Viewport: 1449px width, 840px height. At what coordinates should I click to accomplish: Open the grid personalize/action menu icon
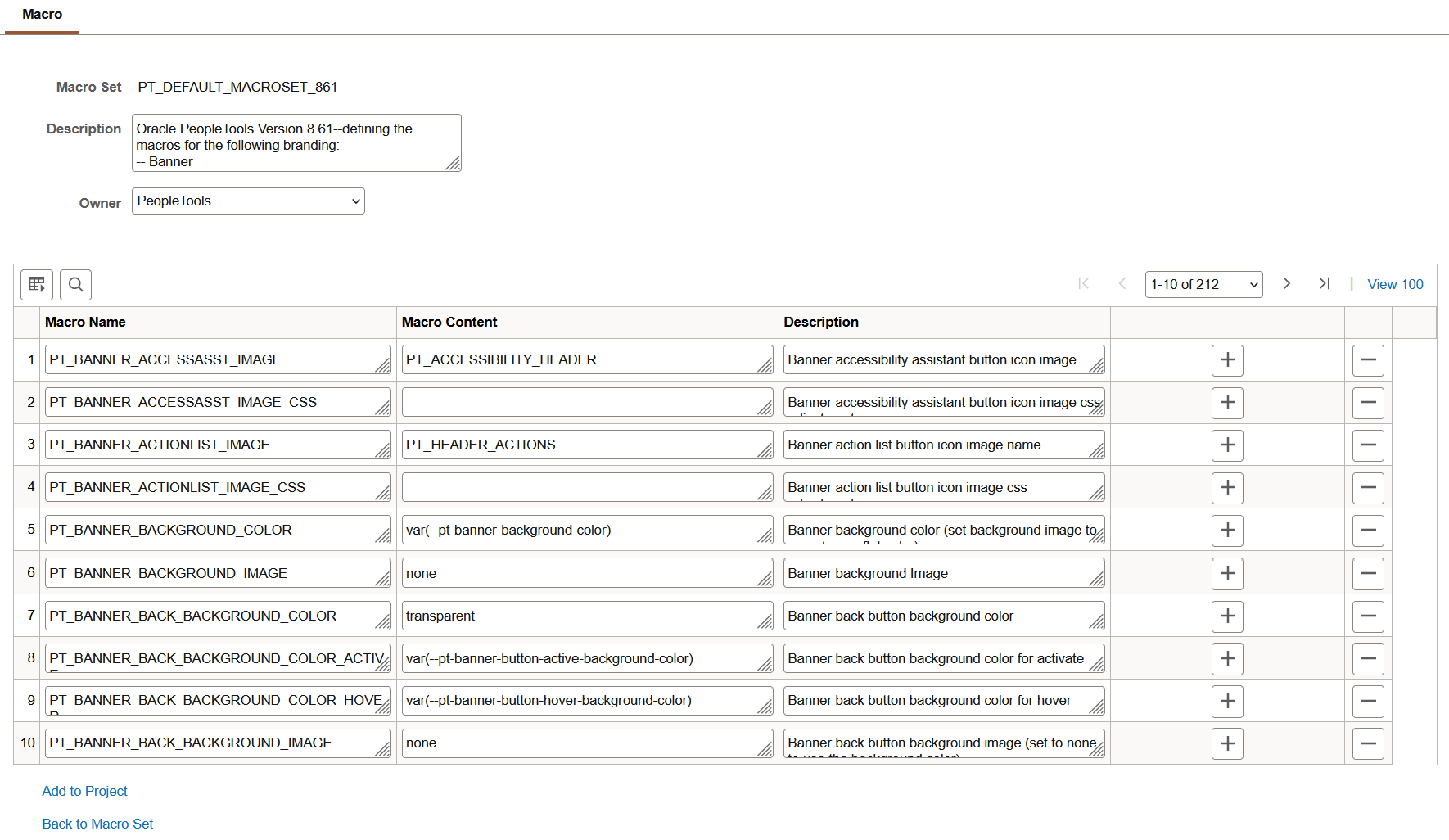[x=37, y=285]
